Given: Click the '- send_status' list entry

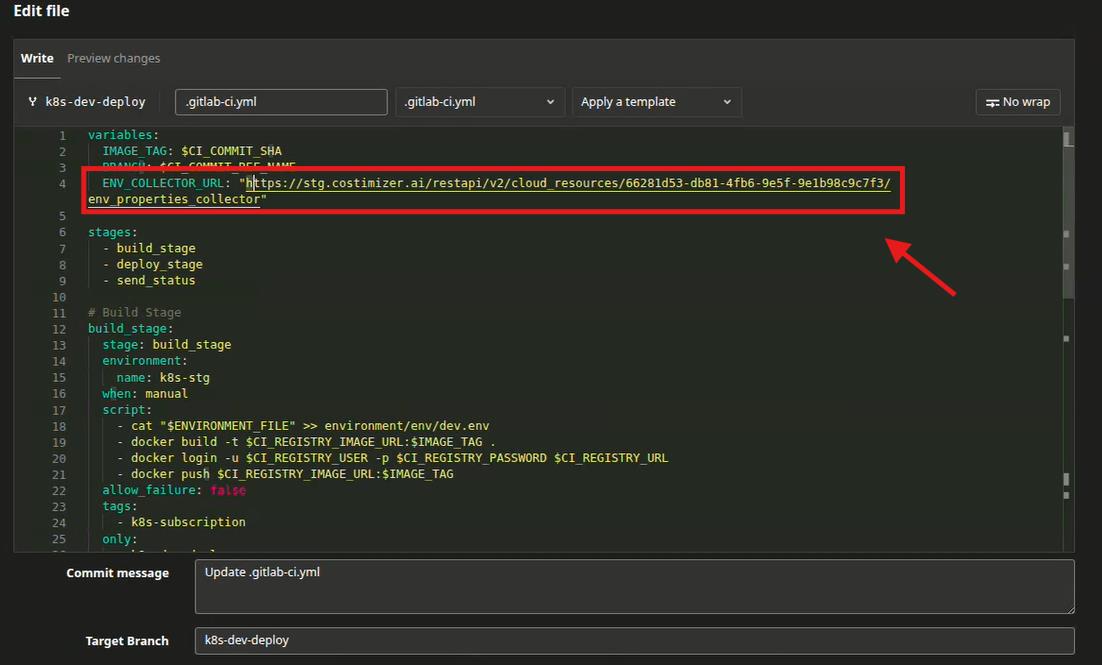Looking at the screenshot, I should click(x=149, y=280).
